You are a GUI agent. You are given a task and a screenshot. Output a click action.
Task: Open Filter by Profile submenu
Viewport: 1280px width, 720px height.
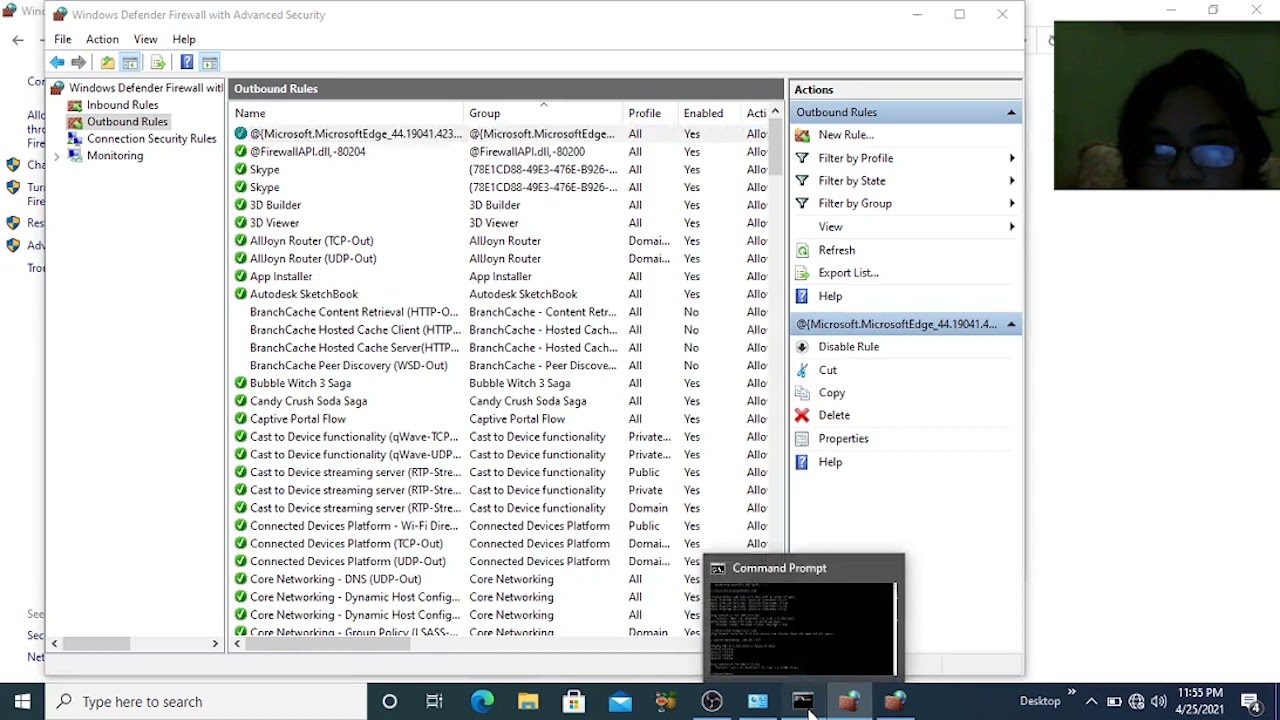905,158
